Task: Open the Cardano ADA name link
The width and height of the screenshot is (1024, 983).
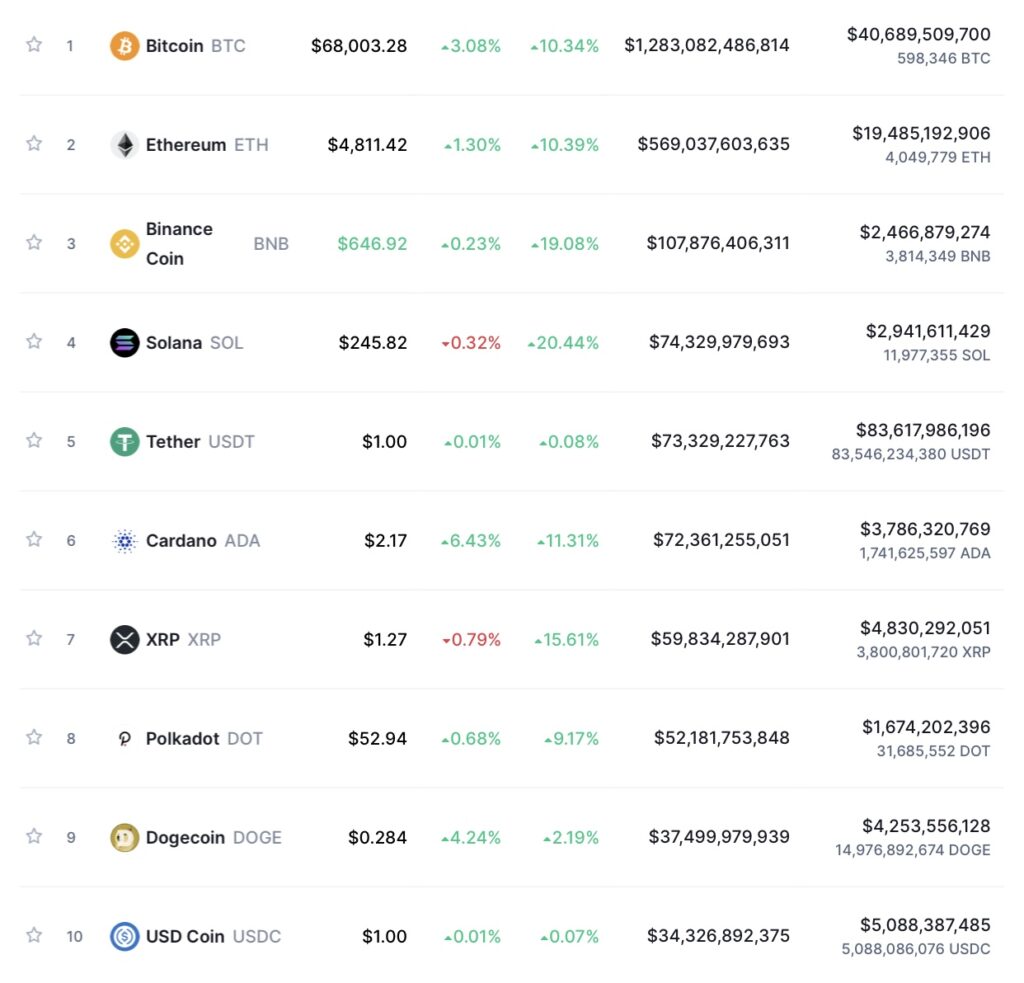Action: coord(203,540)
